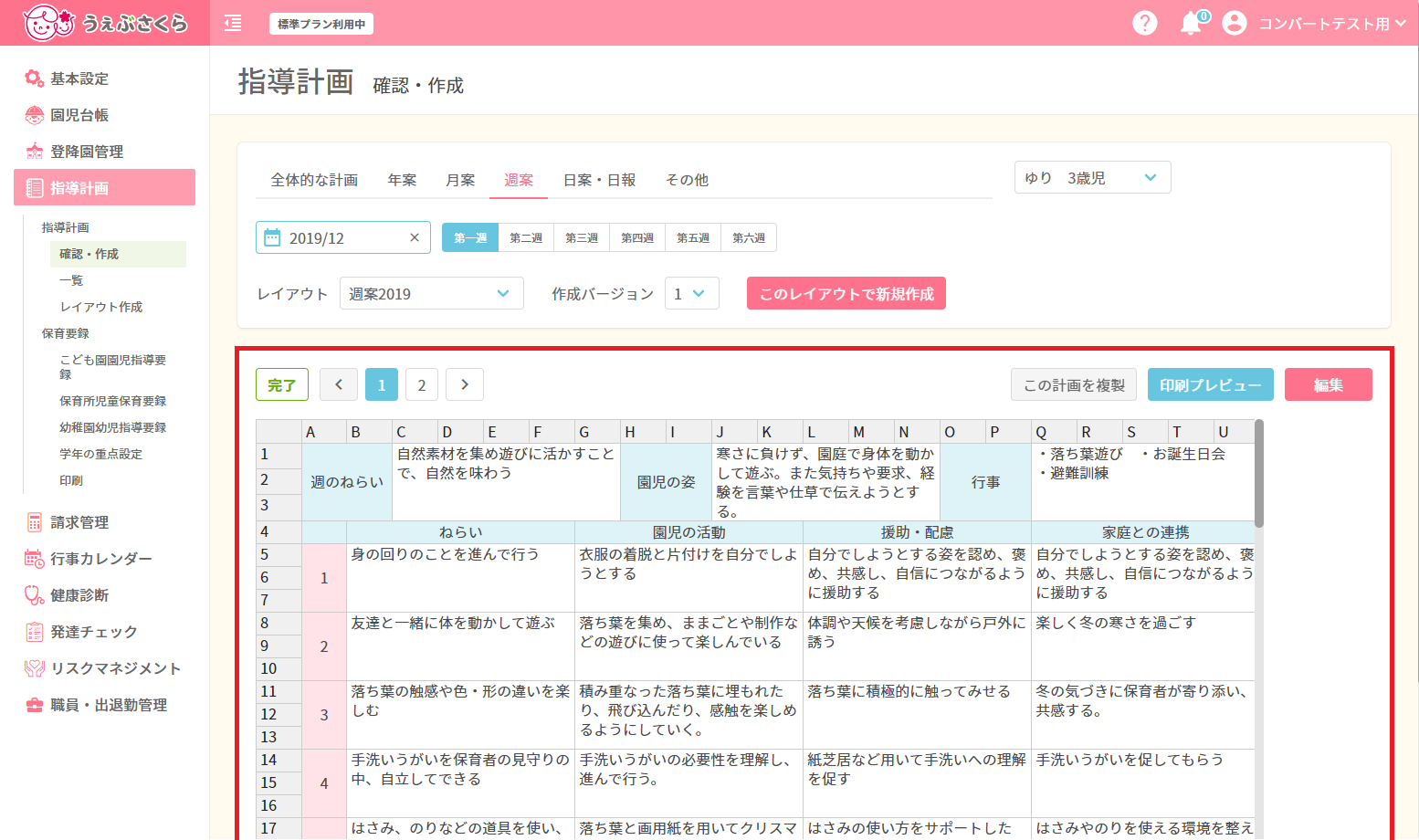Go to the next page arrow
This screenshot has height=840, width=1419.
(465, 384)
